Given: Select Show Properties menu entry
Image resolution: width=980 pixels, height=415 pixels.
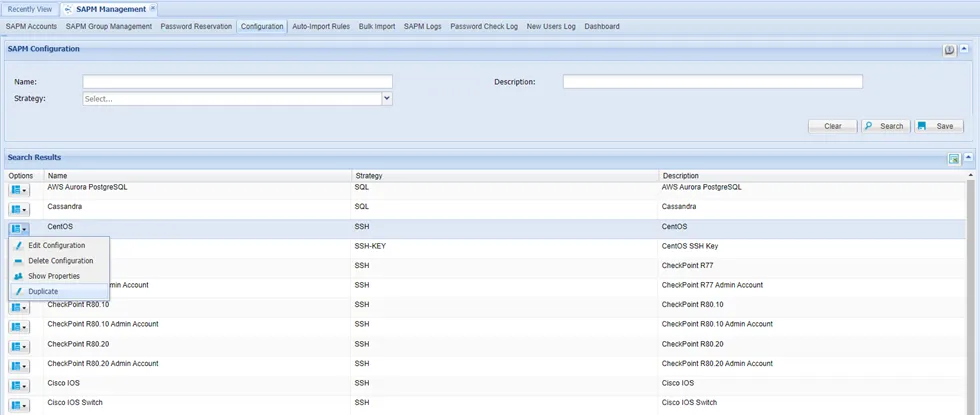Looking at the screenshot, I should [x=59, y=276].
